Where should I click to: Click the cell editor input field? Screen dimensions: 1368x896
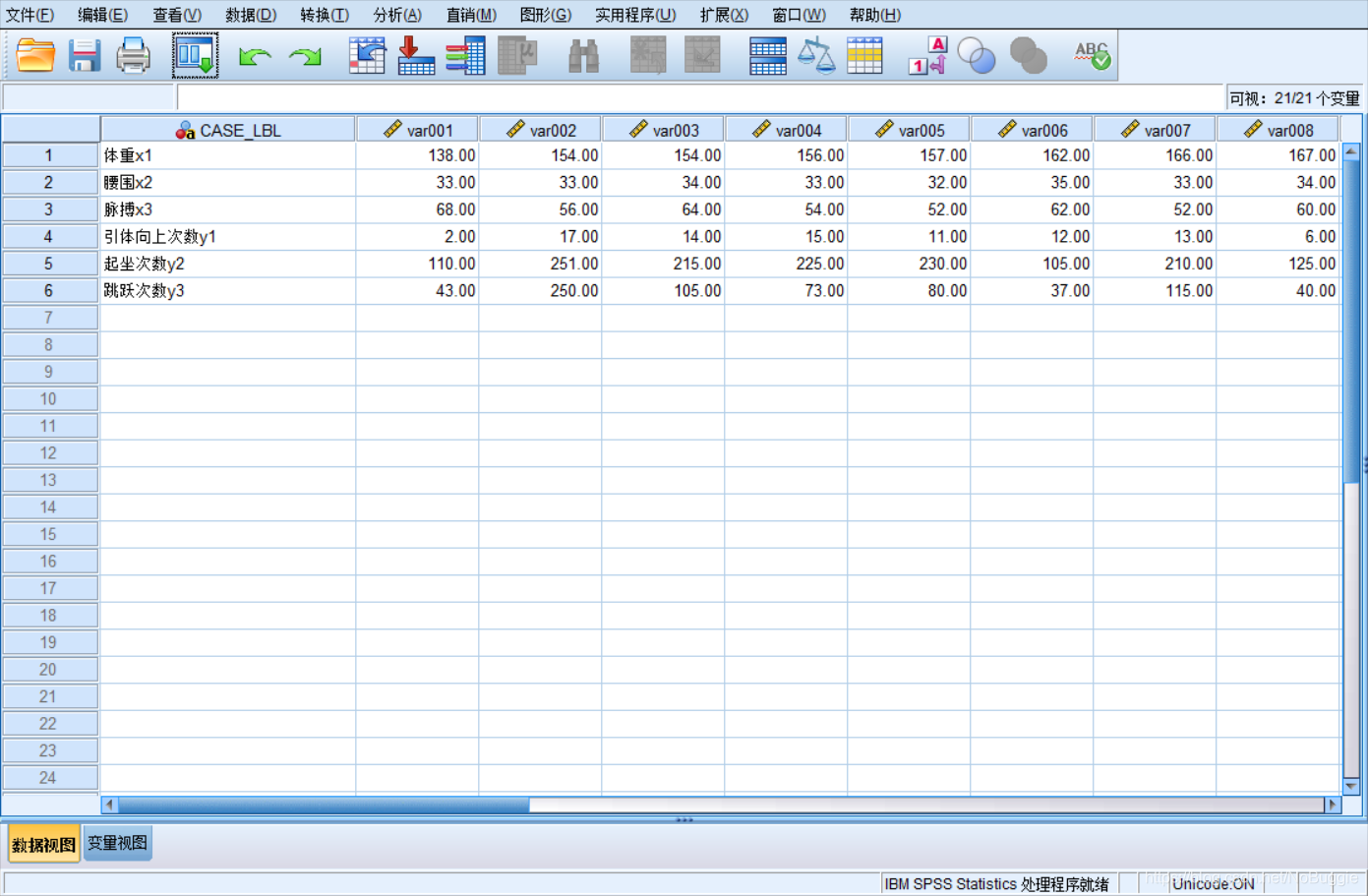pyautogui.click(x=700, y=97)
